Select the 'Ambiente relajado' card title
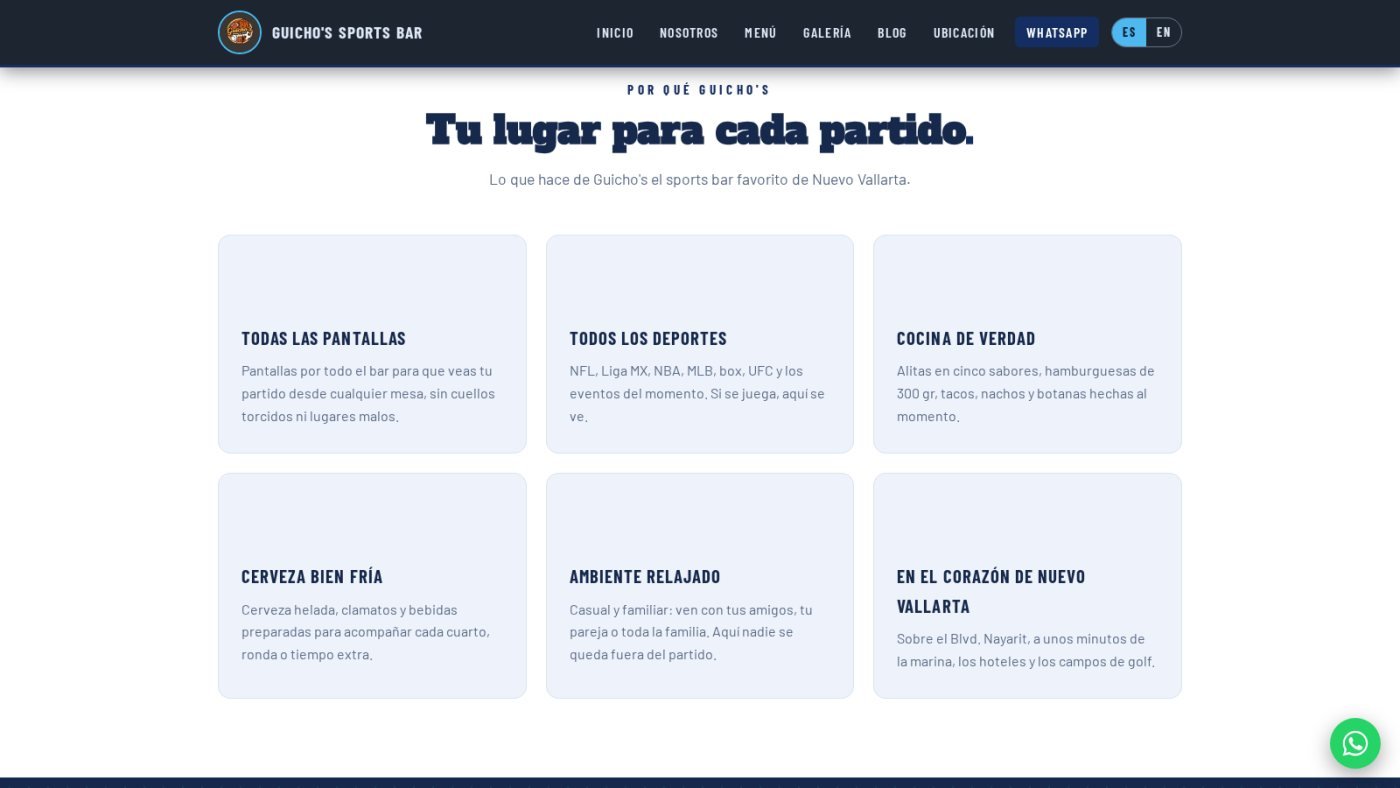The image size is (1400, 788). click(x=645, y=576)
